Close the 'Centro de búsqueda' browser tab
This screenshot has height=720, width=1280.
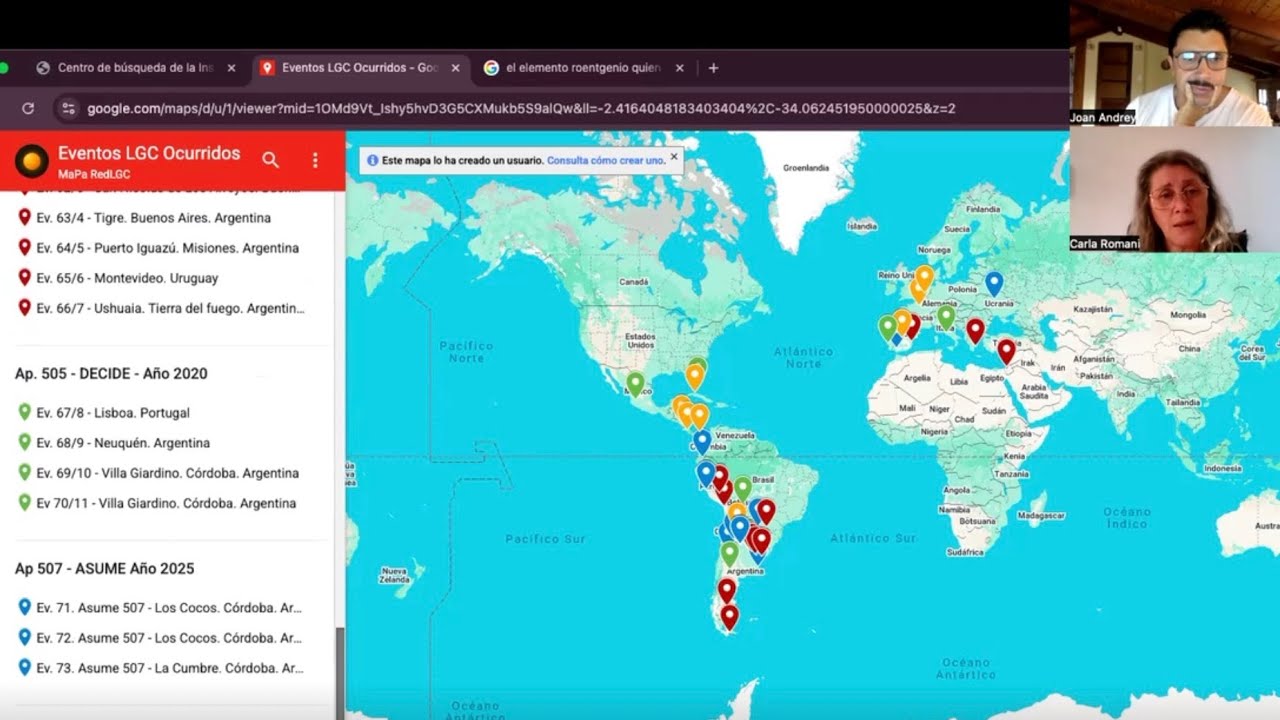pyautogui.click(x=231, y=68)
